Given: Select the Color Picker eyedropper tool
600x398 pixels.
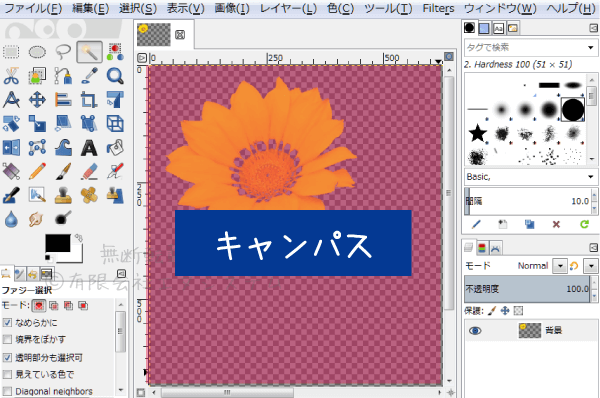Looking at the screenshot, I should pyautogui.click(x=89, y=76).
